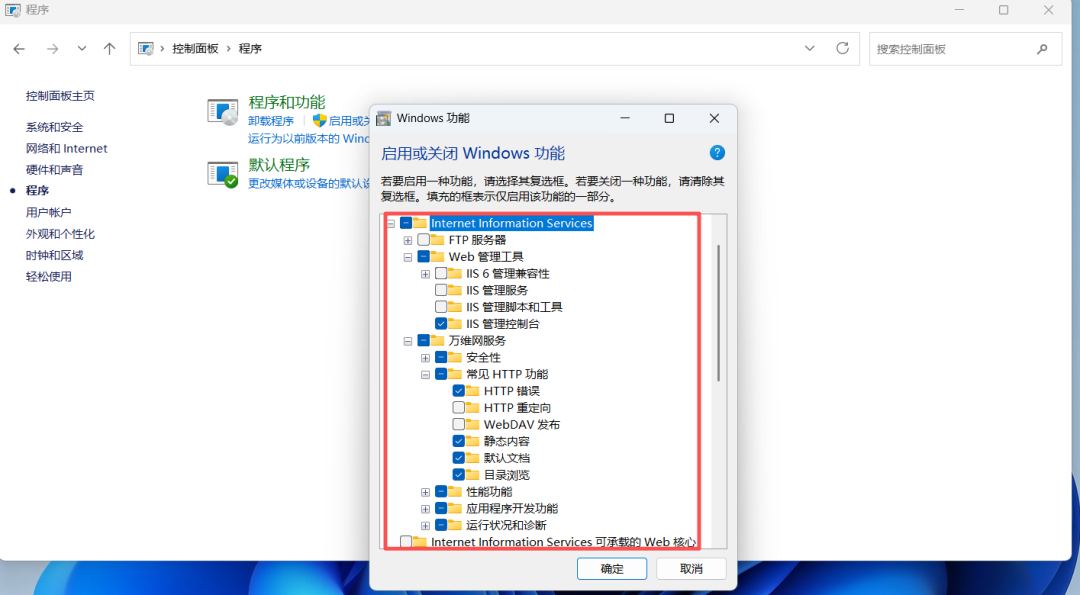Open 用户帐户 category
This screenshot has height=595, width=1080.
point(48,212)
